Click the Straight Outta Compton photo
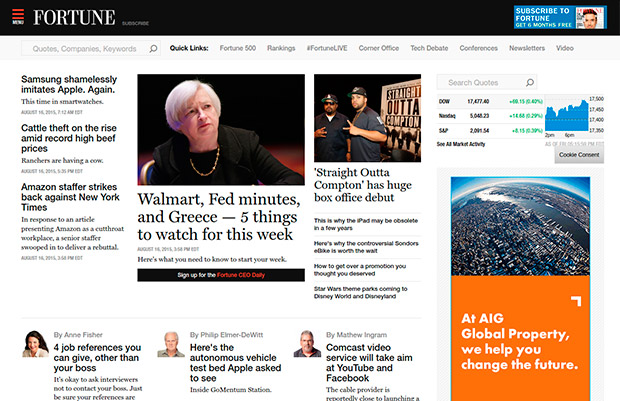Screen dimensions: 620x401 coord(367,118)
